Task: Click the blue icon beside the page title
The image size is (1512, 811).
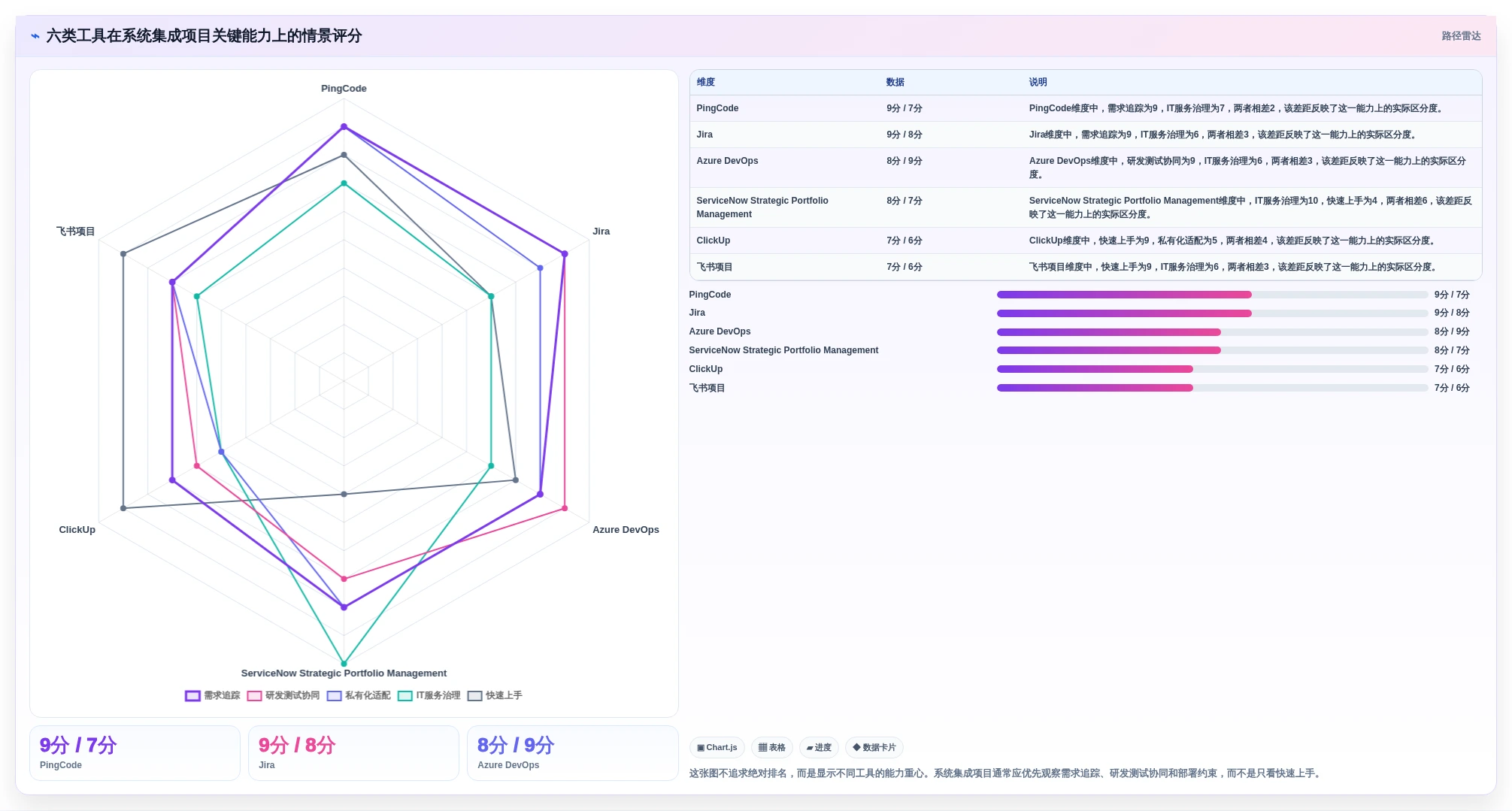Action: click(35, 36)
